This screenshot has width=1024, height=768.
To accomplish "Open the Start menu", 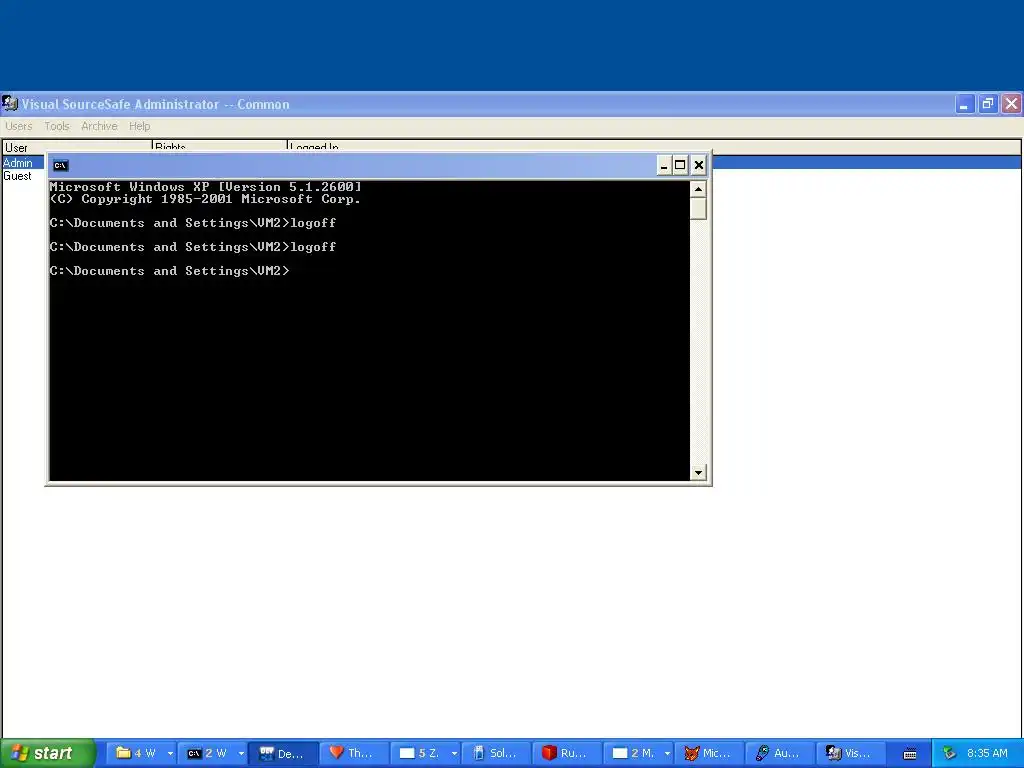I will coord(47,754).
